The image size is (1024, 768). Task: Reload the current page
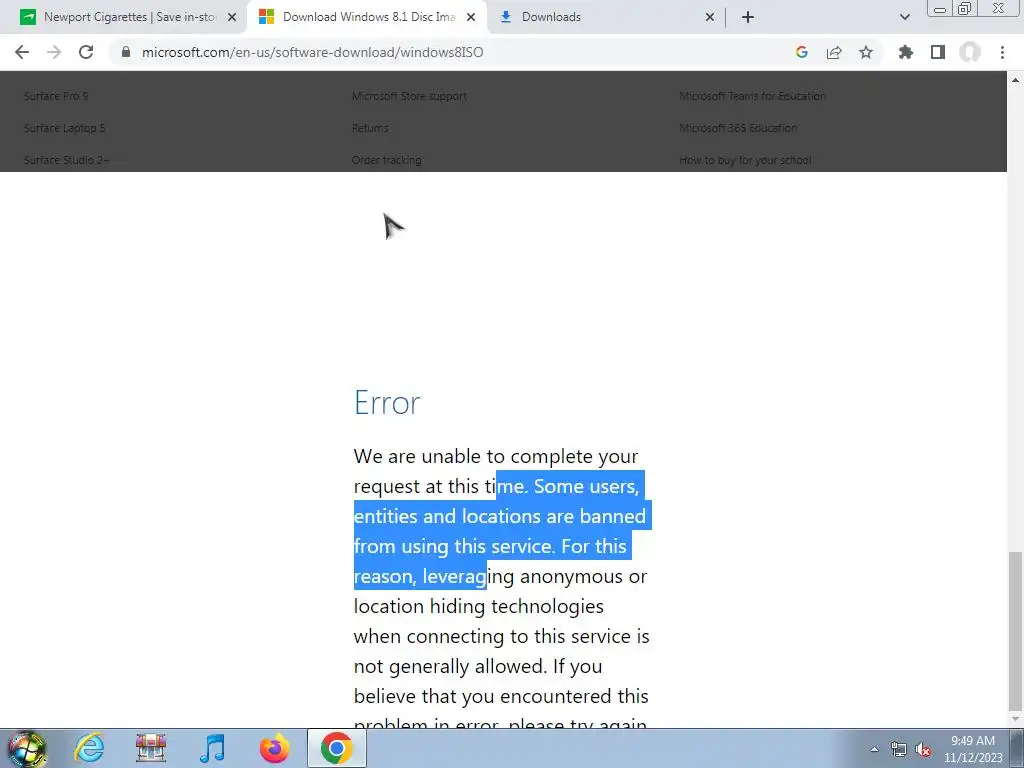coord(86,52)
